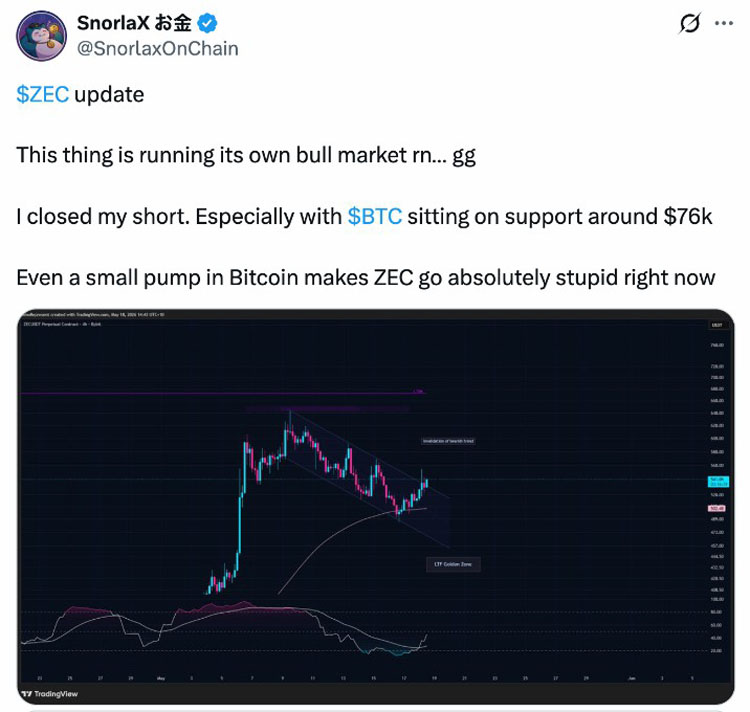Open the three-dot more options menu
Screen dimensions: 750x712
724,23
